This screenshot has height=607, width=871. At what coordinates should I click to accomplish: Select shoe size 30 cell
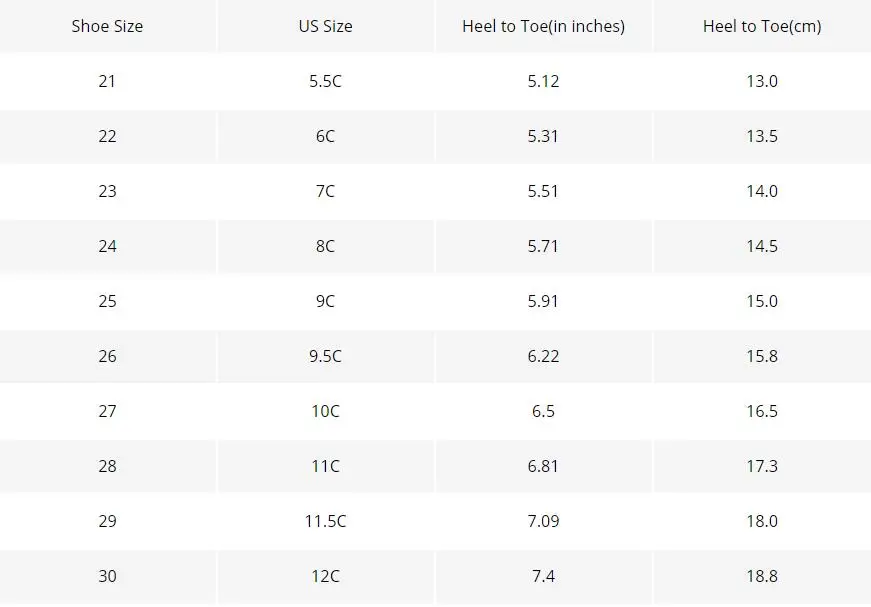tap(107, 576)
